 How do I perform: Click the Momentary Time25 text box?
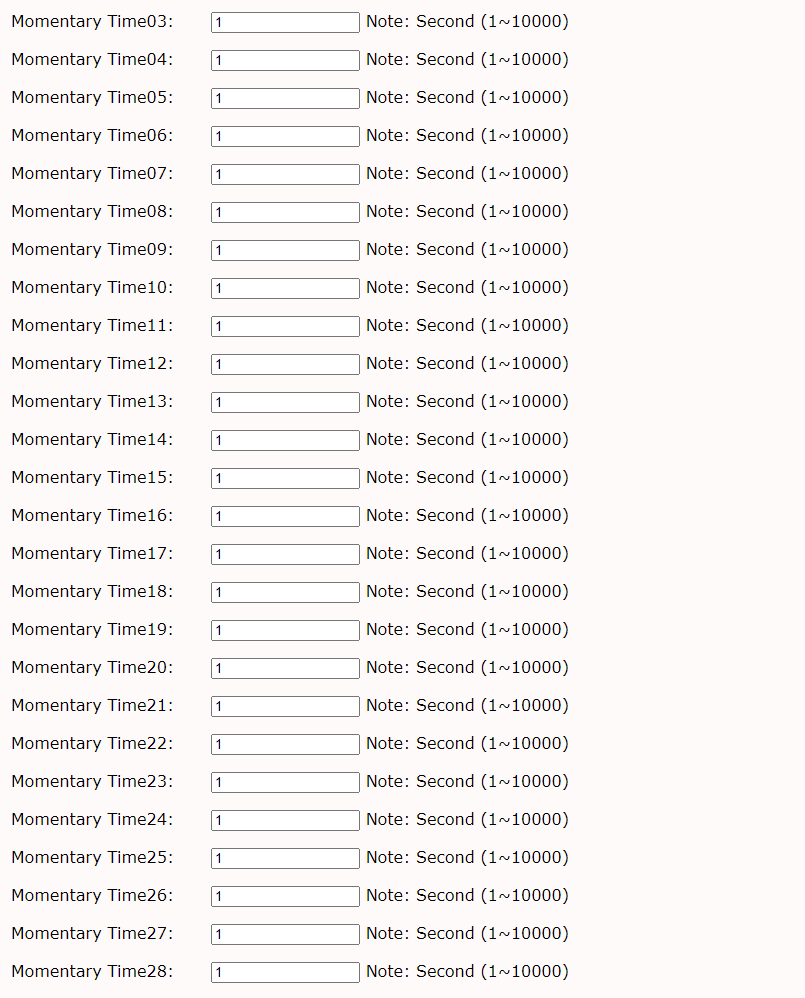click(285, 858)
